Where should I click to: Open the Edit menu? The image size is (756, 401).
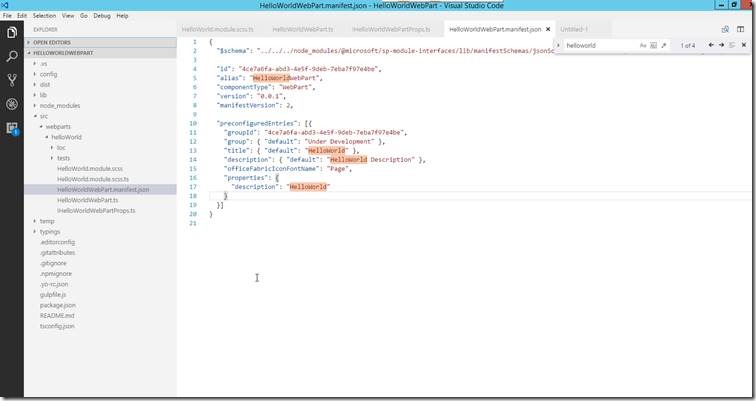pos(22,15)
